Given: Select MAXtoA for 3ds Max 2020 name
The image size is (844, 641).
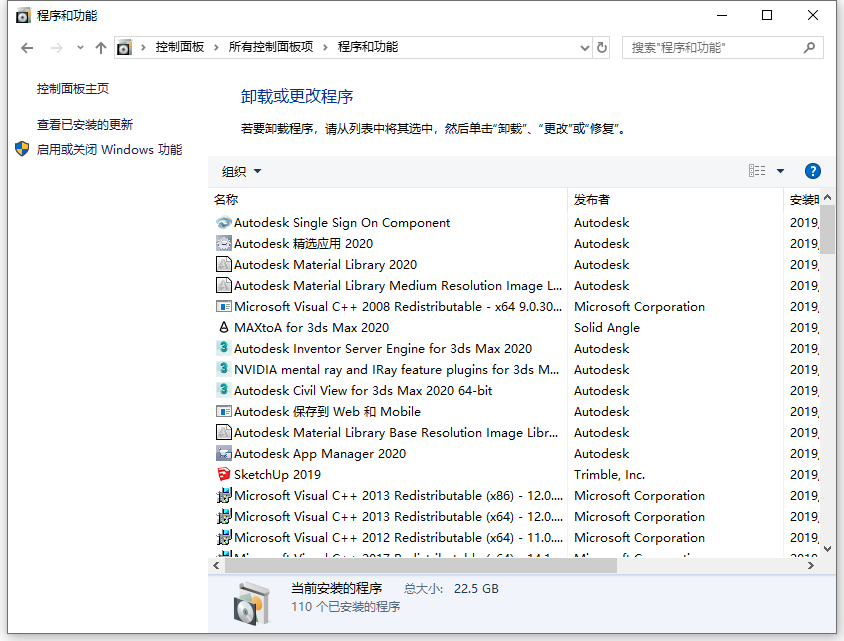Looking at the screenshot, I should (x=311, y=328).
